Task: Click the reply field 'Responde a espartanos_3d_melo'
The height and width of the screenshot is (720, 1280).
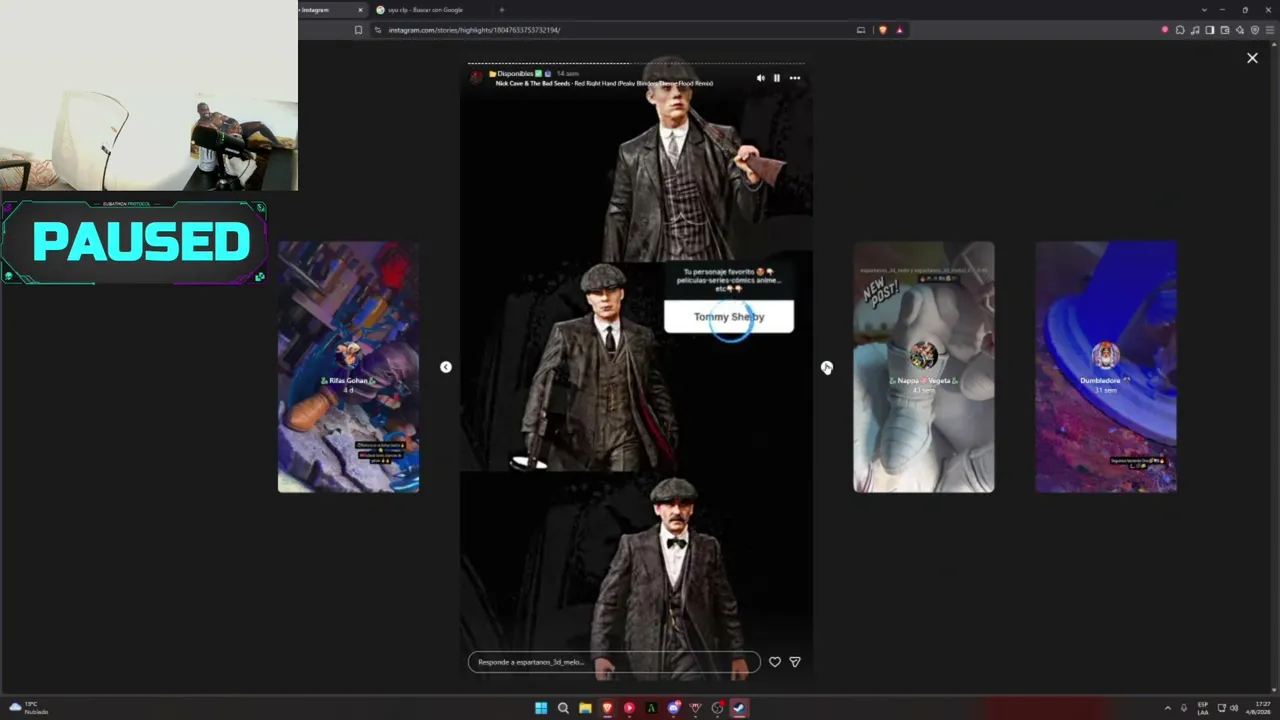Action: (614, 662)
